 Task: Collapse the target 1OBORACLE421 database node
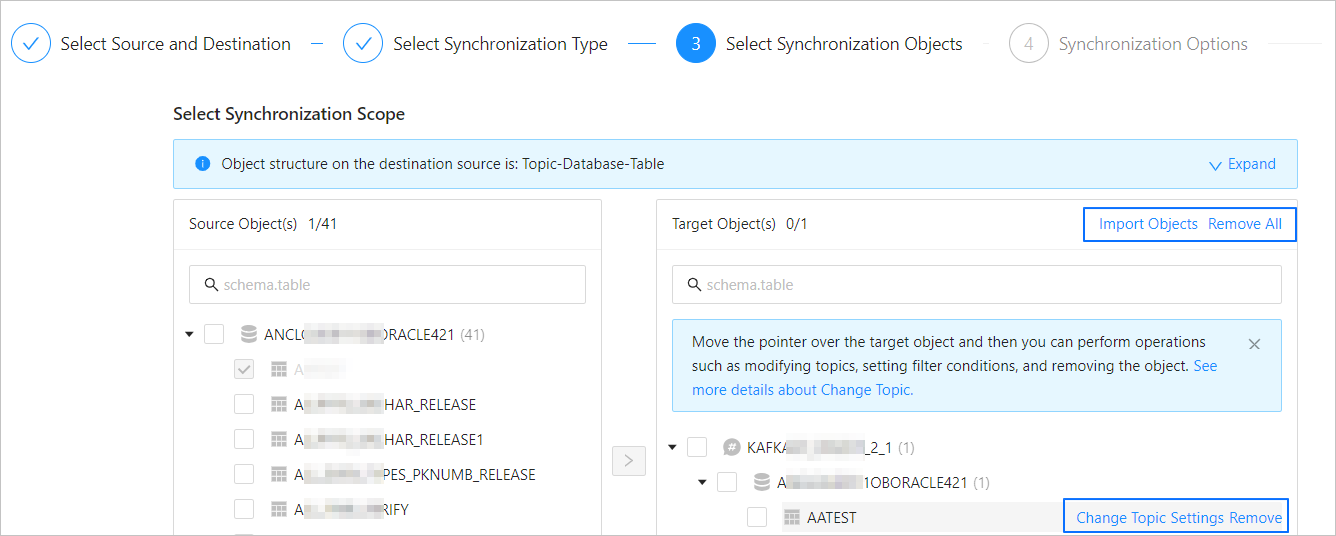(x=703, y=482)
